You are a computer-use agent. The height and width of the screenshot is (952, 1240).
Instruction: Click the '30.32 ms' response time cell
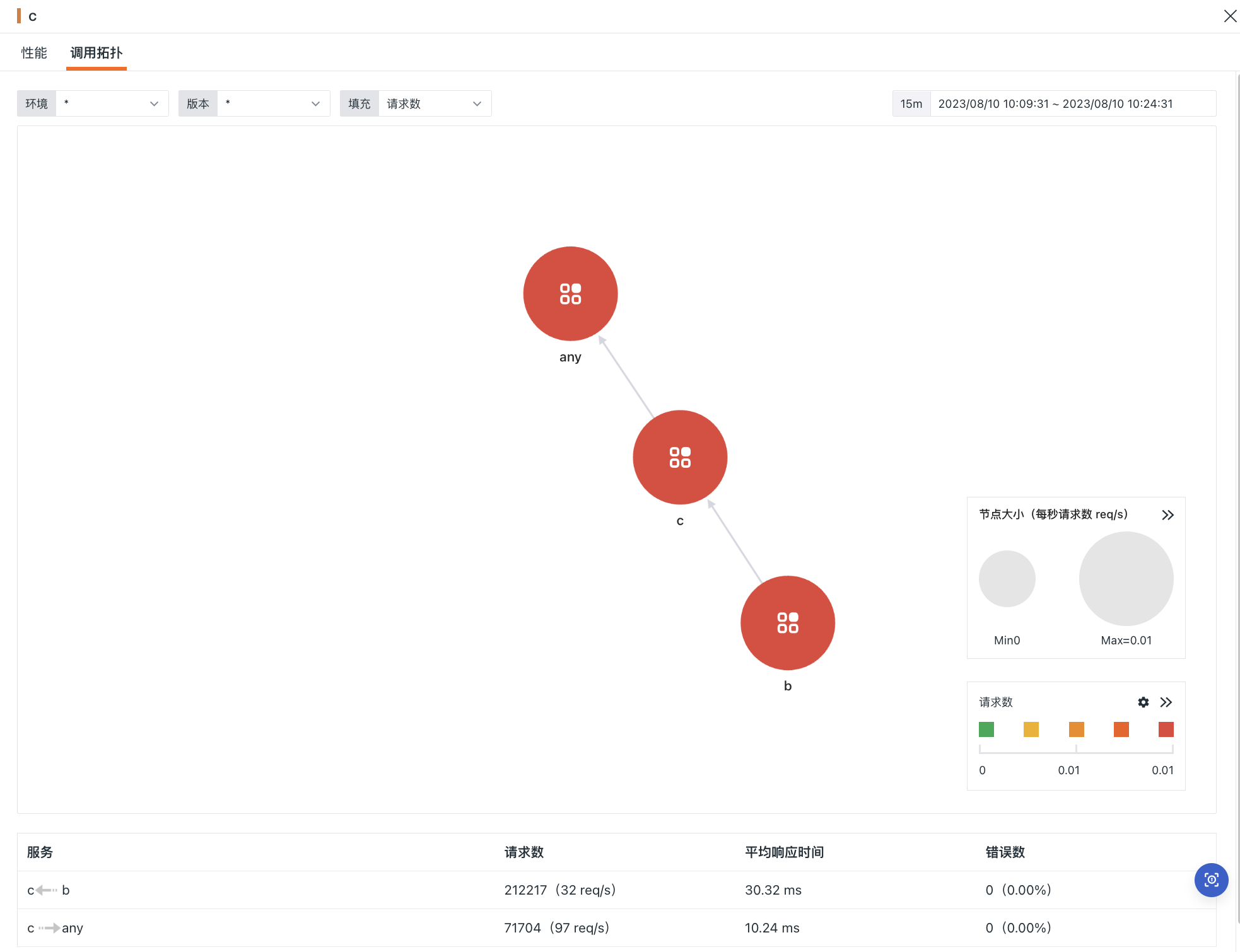[773, 890]
